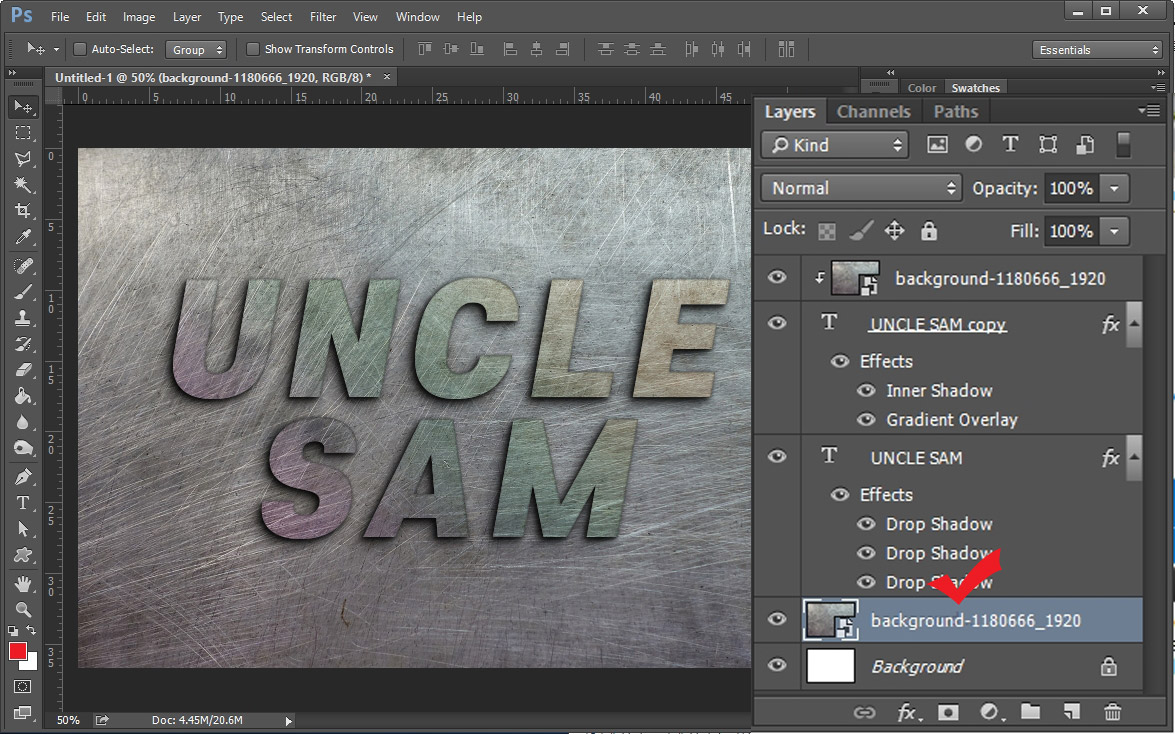Click the delete layer trash icon
The width and height of the screenshot is (1175, 734).
pos(1112,712)
